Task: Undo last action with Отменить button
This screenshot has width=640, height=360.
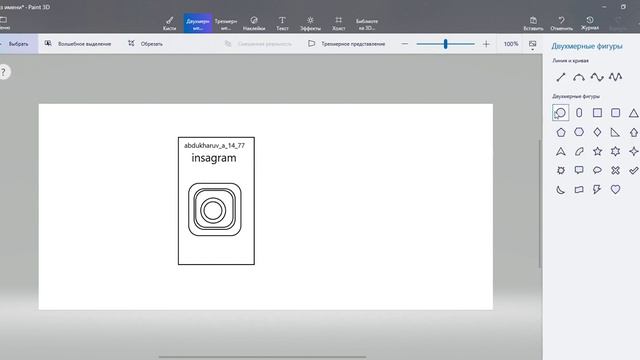Action: [561, 23]
